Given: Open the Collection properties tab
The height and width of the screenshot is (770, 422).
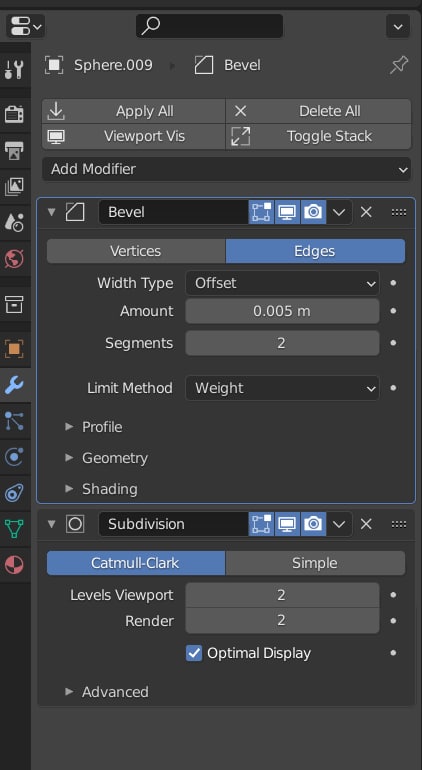Looking at the screenshot, I should (14, 304).
